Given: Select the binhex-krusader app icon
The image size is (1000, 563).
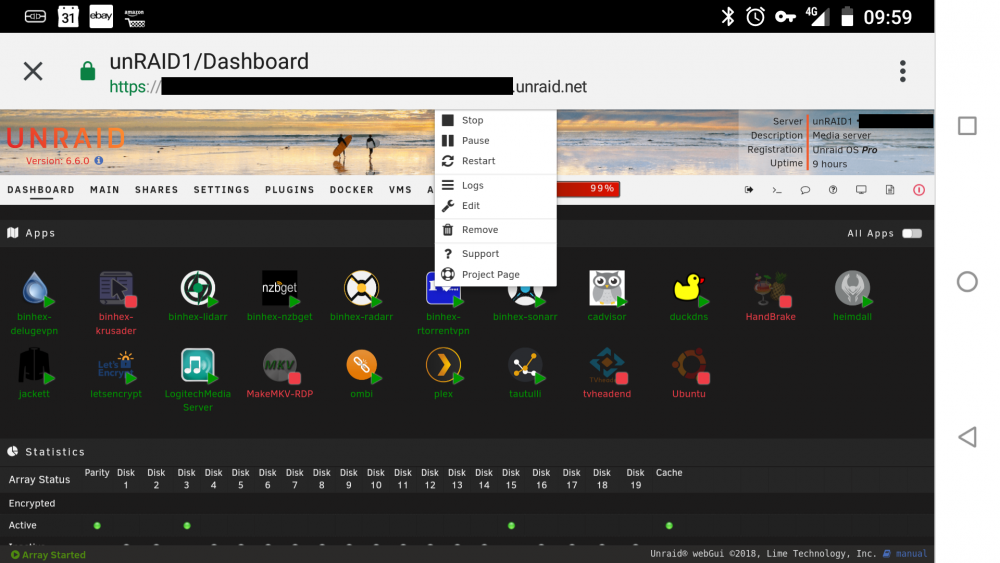Looking at the screenshot, I should (116, 288).
